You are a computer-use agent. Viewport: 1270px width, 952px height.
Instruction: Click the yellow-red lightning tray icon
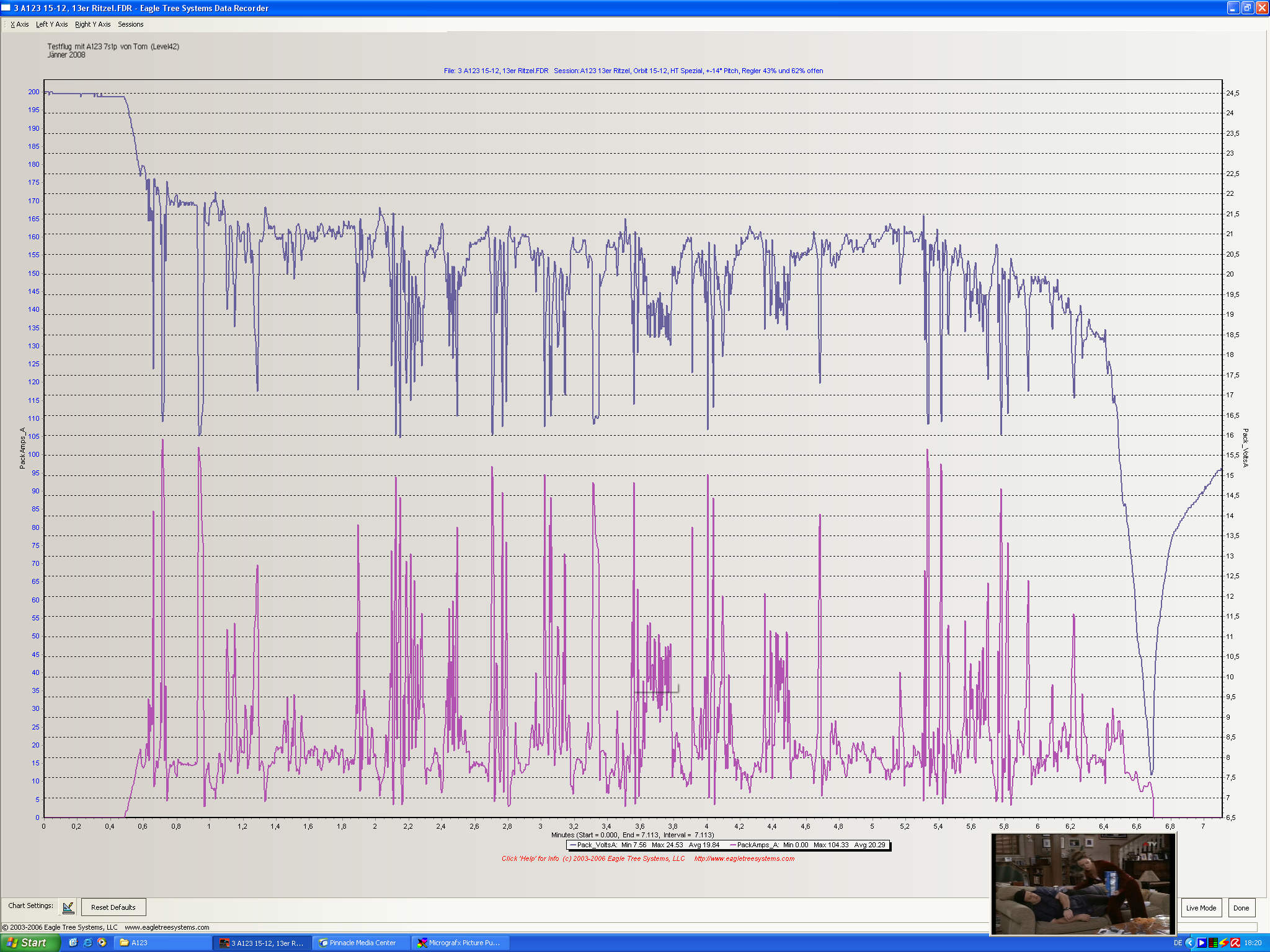(x=1224, y=943)
